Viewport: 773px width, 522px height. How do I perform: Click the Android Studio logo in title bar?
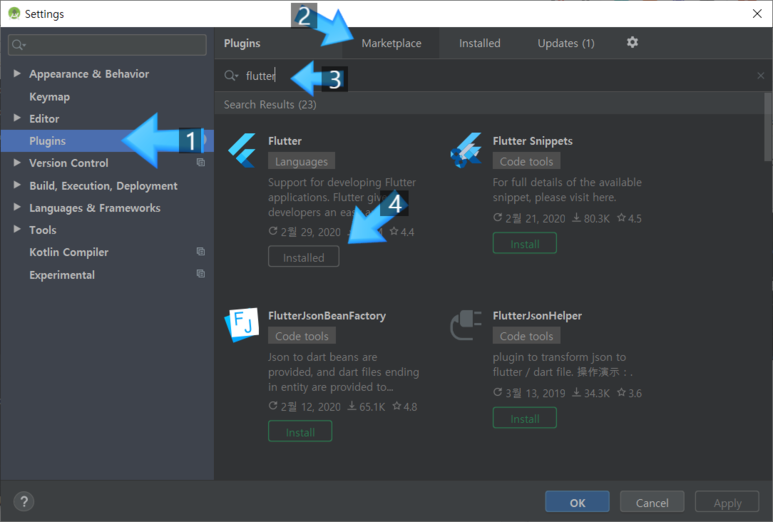(x=14, y=13)
